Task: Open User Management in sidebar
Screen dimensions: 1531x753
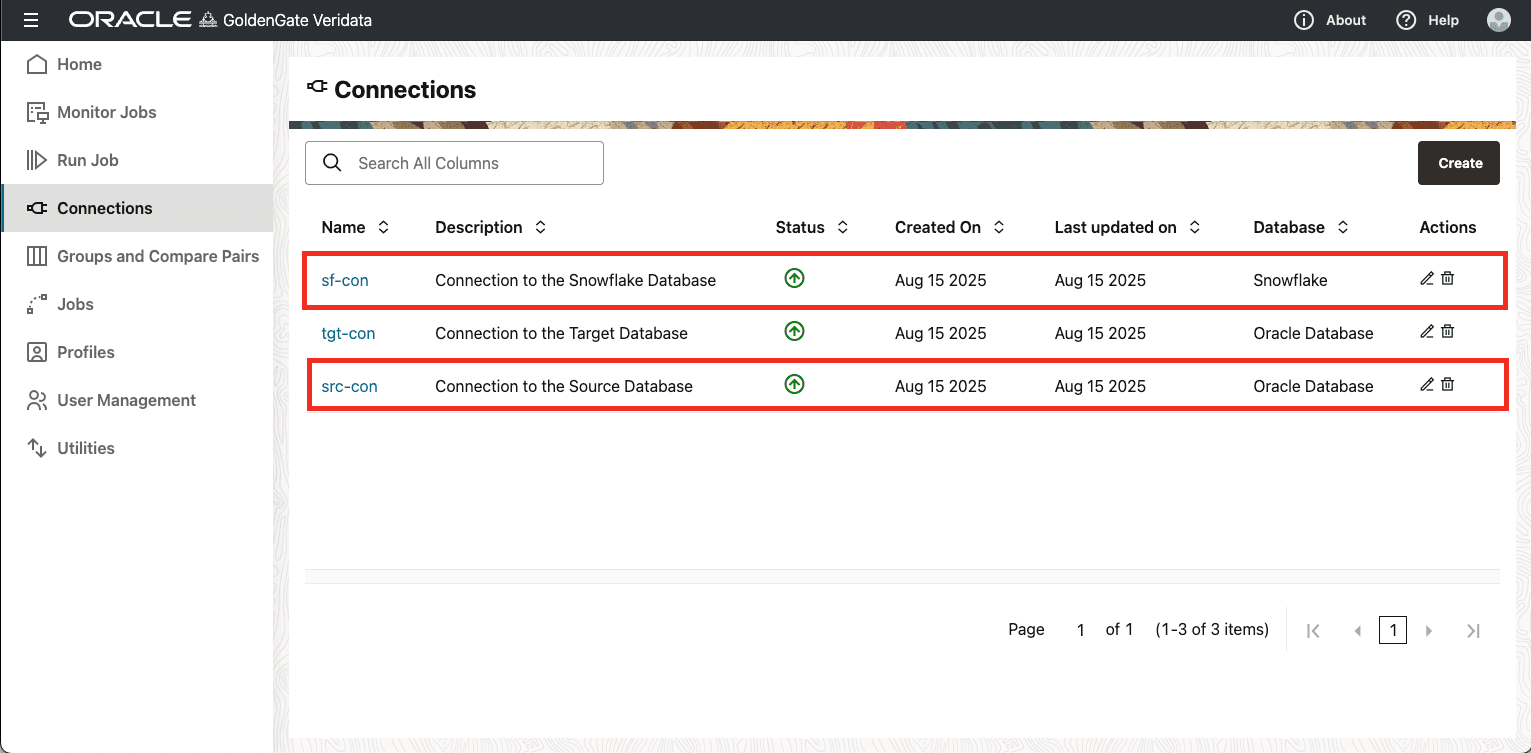Action: pyautogui.click(x=137, y=400)
